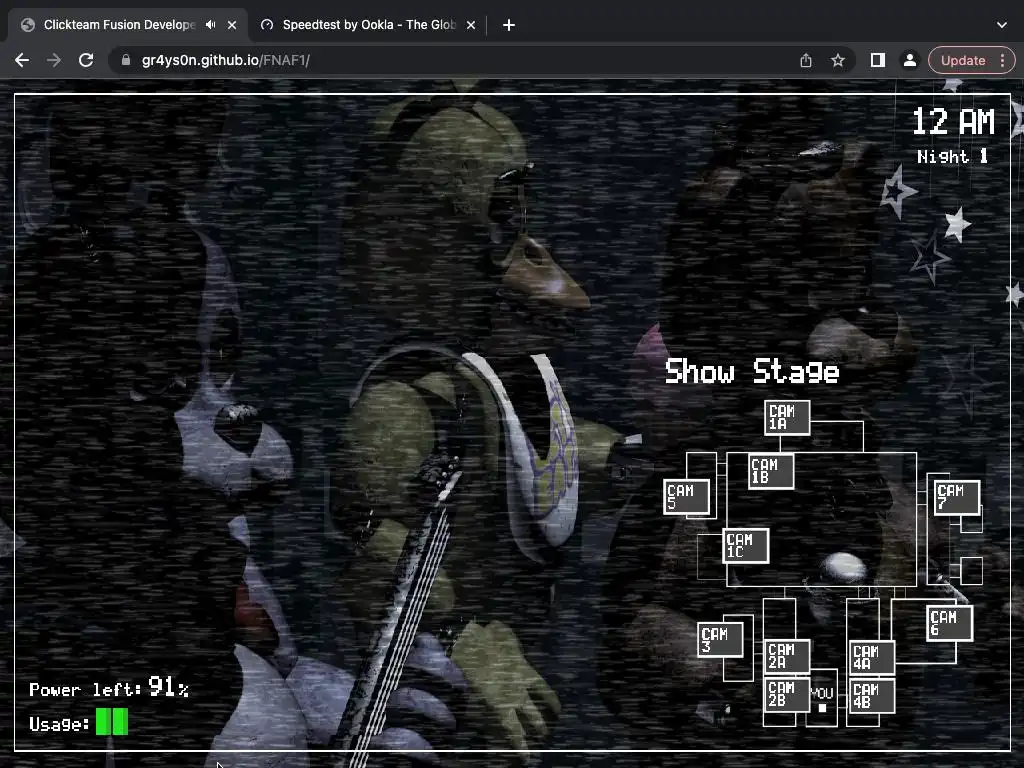Image resolution: width=1024 pixels, height=768 pixels.
Task: View CAM 4A east hall camera
Action: pos(872,657)
